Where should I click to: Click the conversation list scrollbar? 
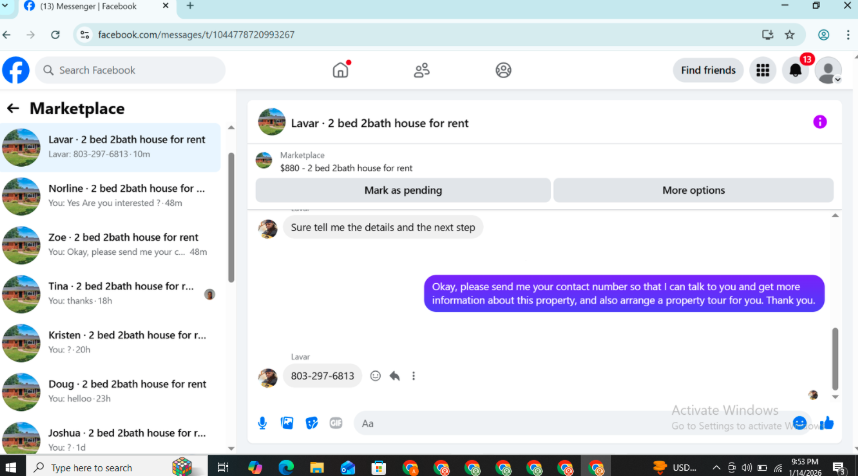point(231,217)
